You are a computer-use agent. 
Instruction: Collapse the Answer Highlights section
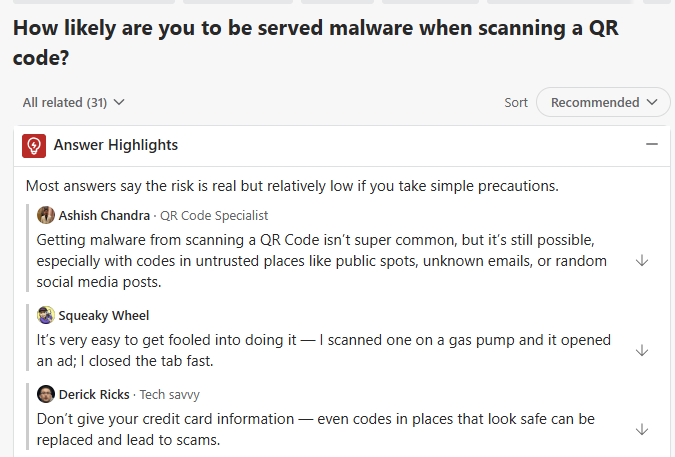652,145
